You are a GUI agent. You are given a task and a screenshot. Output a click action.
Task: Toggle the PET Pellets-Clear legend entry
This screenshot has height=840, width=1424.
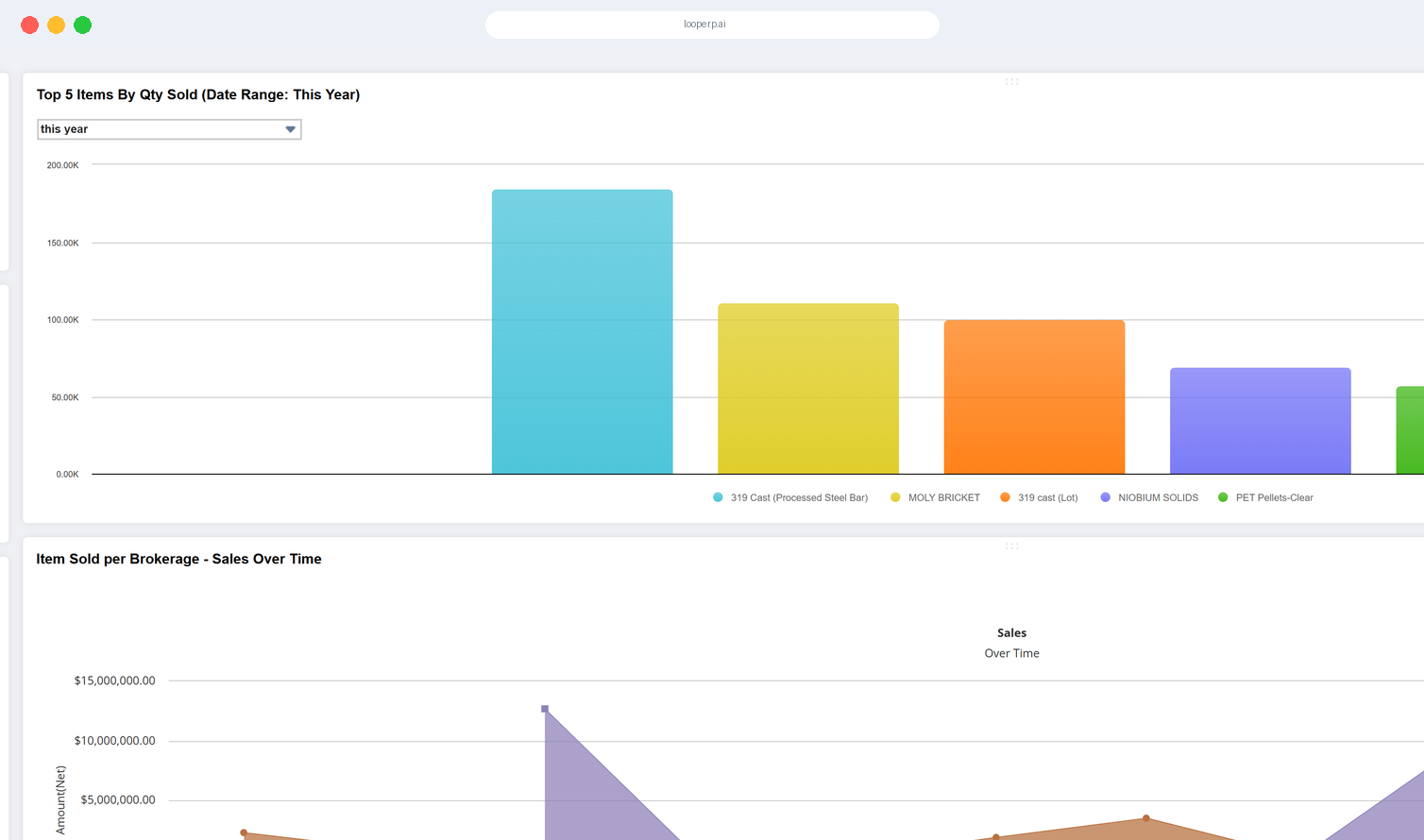pyautogui.click(x=1265, y=497)
